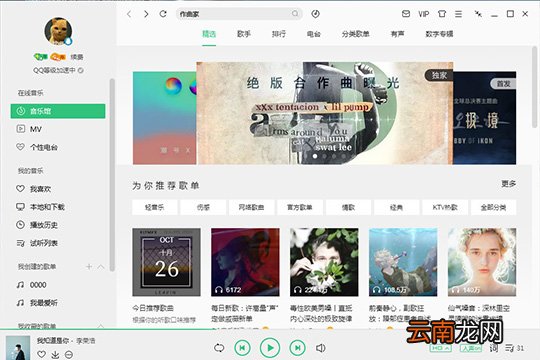Screen dimensions: 540x360
Task: Skip to the next track
Action: (298, 348)
